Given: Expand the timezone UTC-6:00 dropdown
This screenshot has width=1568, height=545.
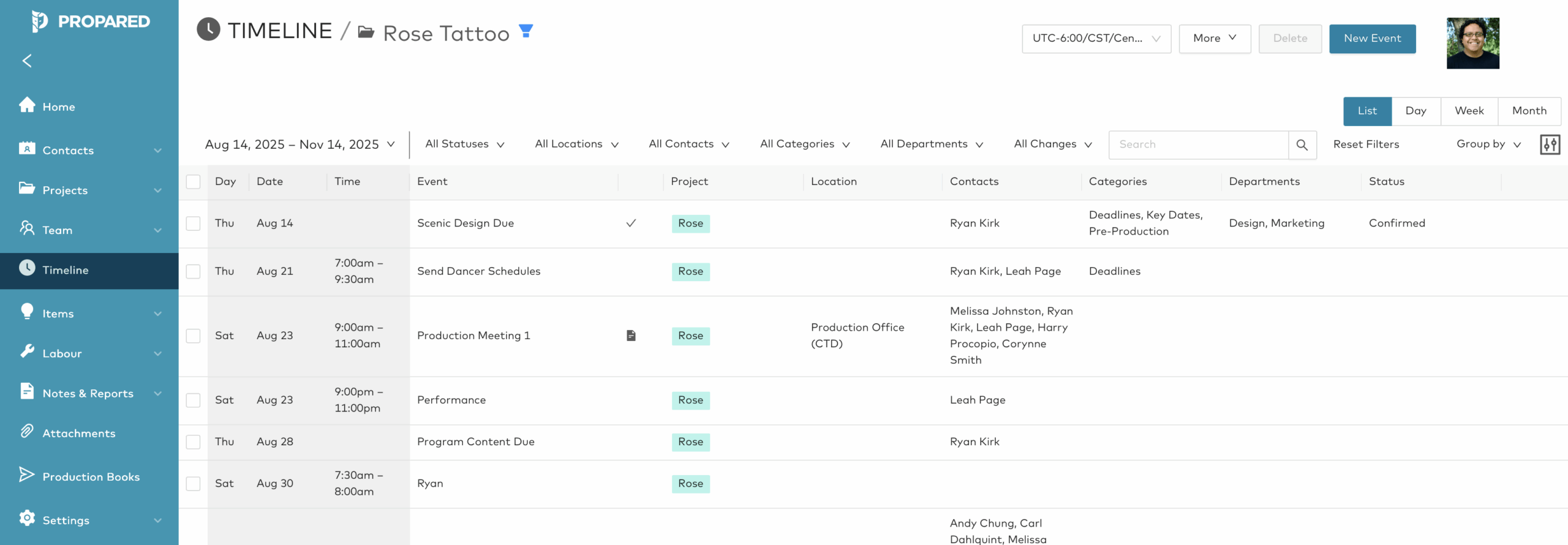Looking at the screenshot, I should (1096, 39).
